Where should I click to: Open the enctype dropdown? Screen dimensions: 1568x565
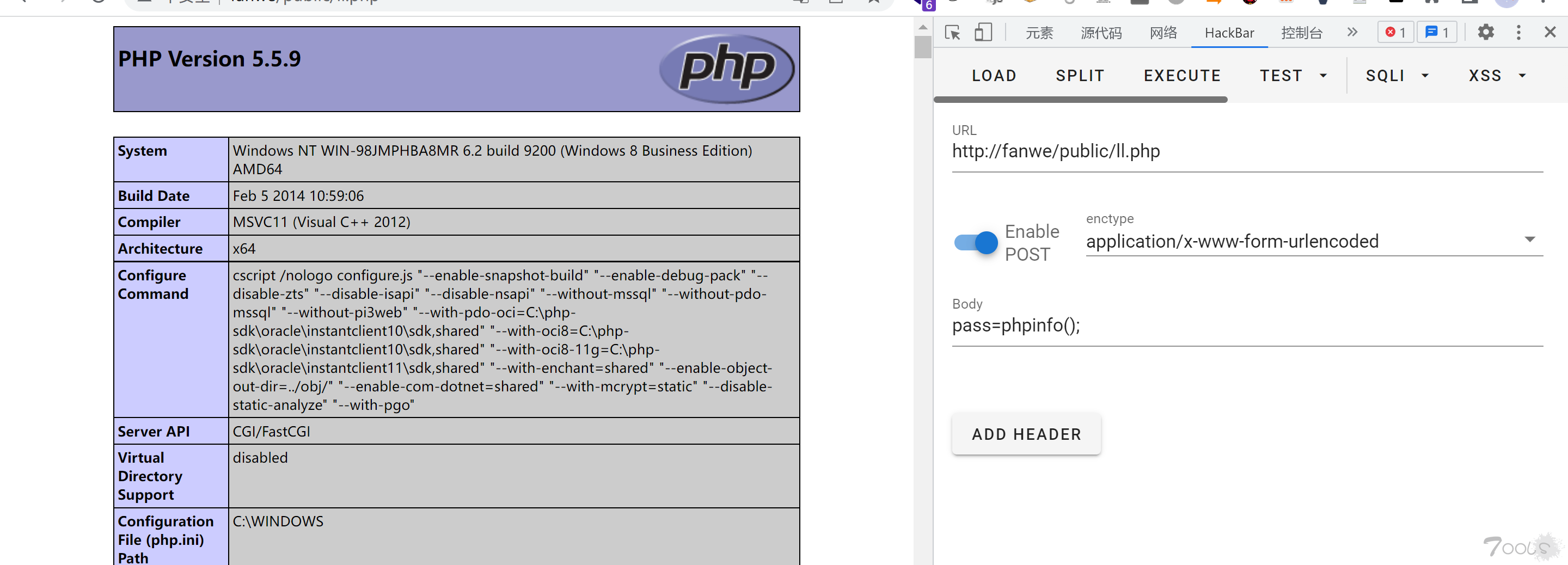1314,241
